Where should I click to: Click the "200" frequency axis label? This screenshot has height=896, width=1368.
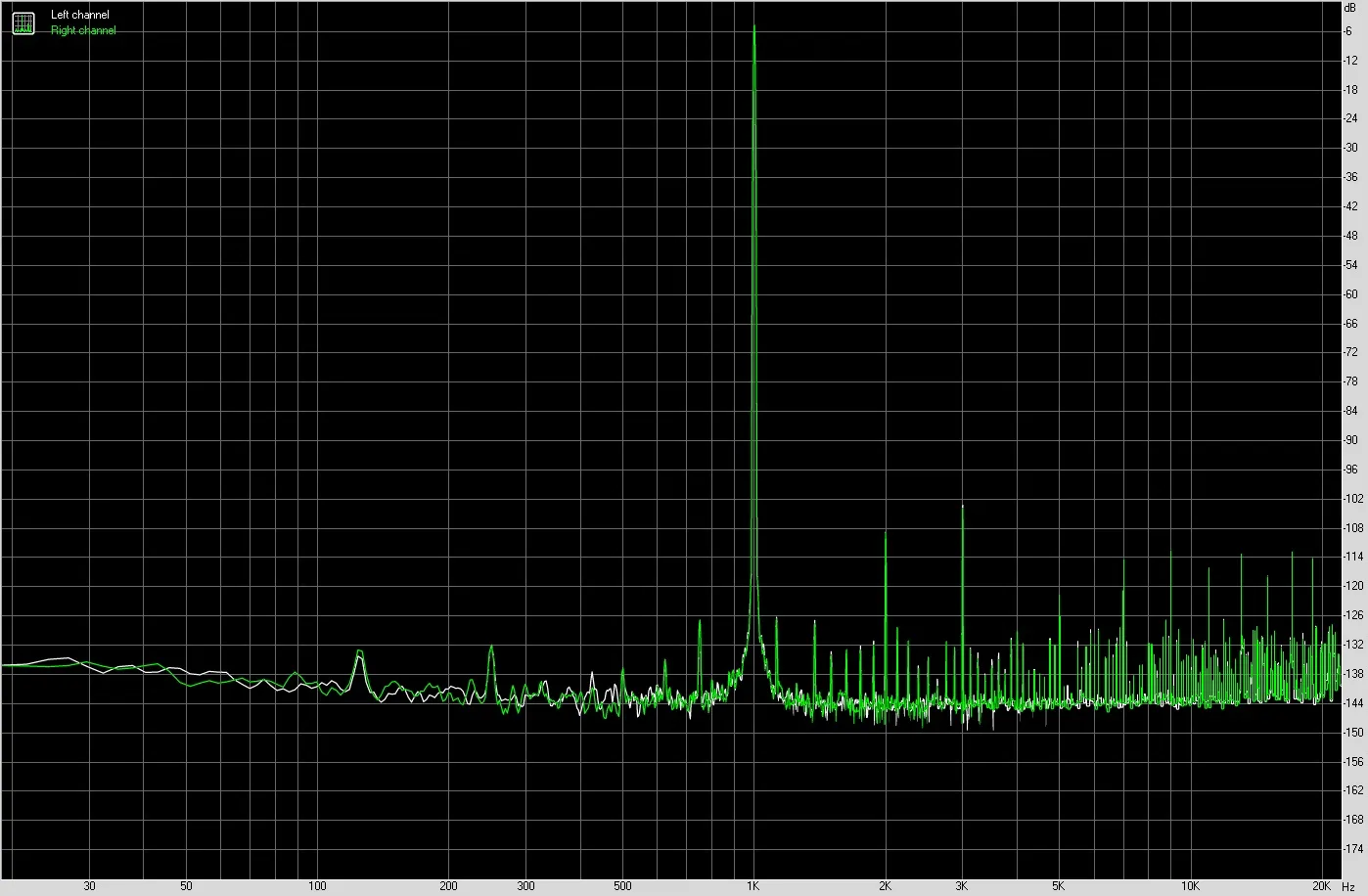(x=448, y=886)
